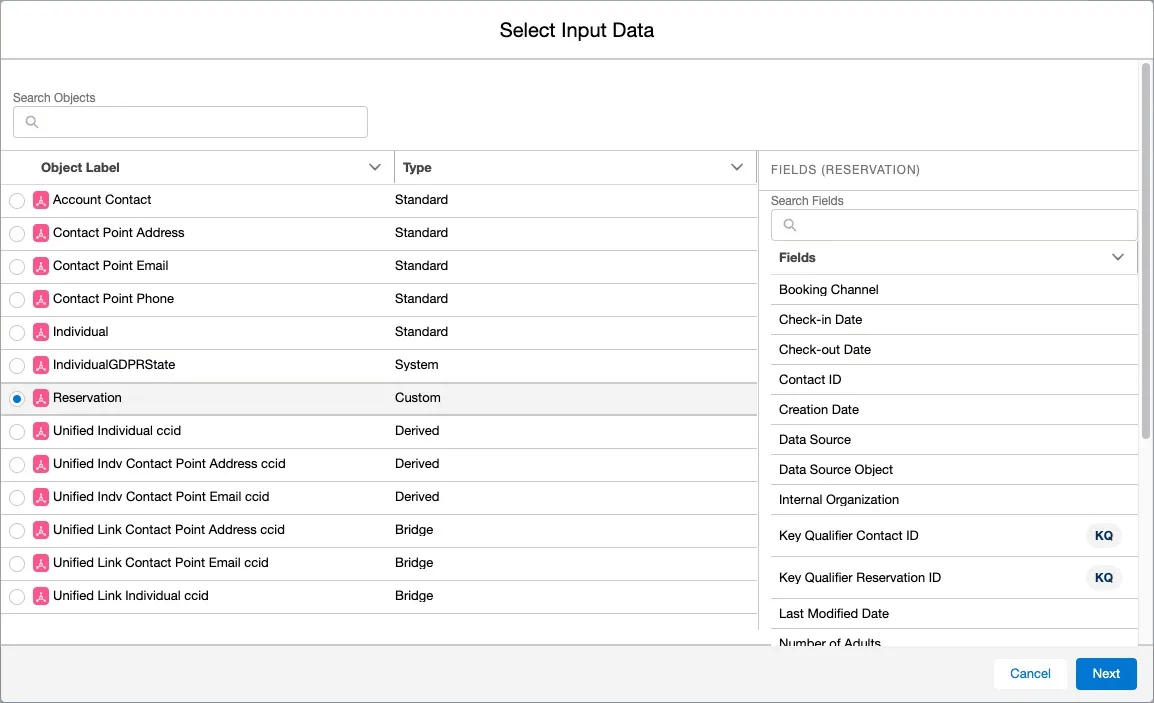Open the Object Label column dropdown
Viewport: 1154px width, 703px height.
coord(375,168)
